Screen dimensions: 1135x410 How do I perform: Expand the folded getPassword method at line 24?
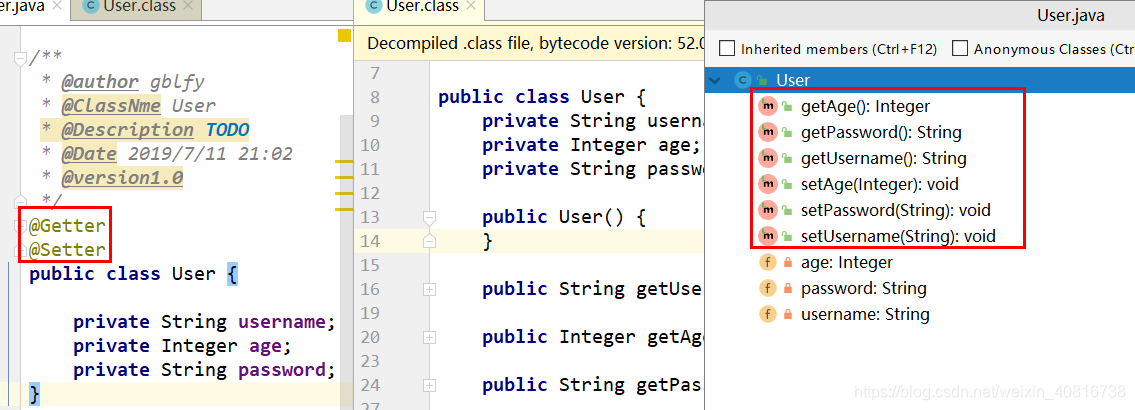coord(429,385)
